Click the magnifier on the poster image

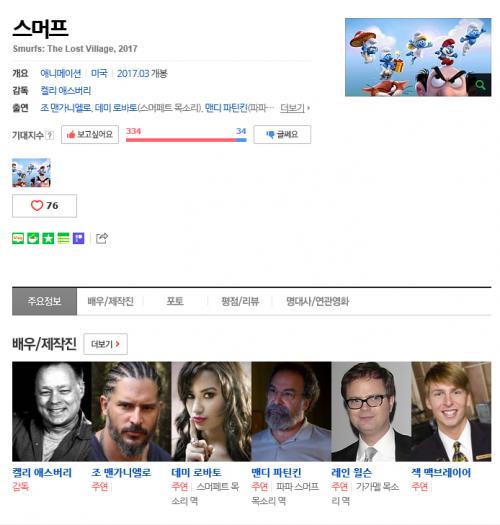480,85
